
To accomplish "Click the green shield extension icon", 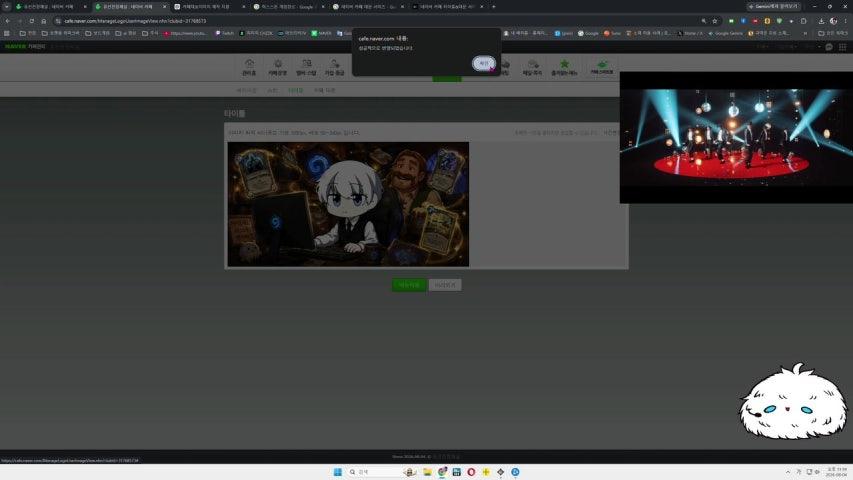I will pyautogui.click(x=779, y=21).
